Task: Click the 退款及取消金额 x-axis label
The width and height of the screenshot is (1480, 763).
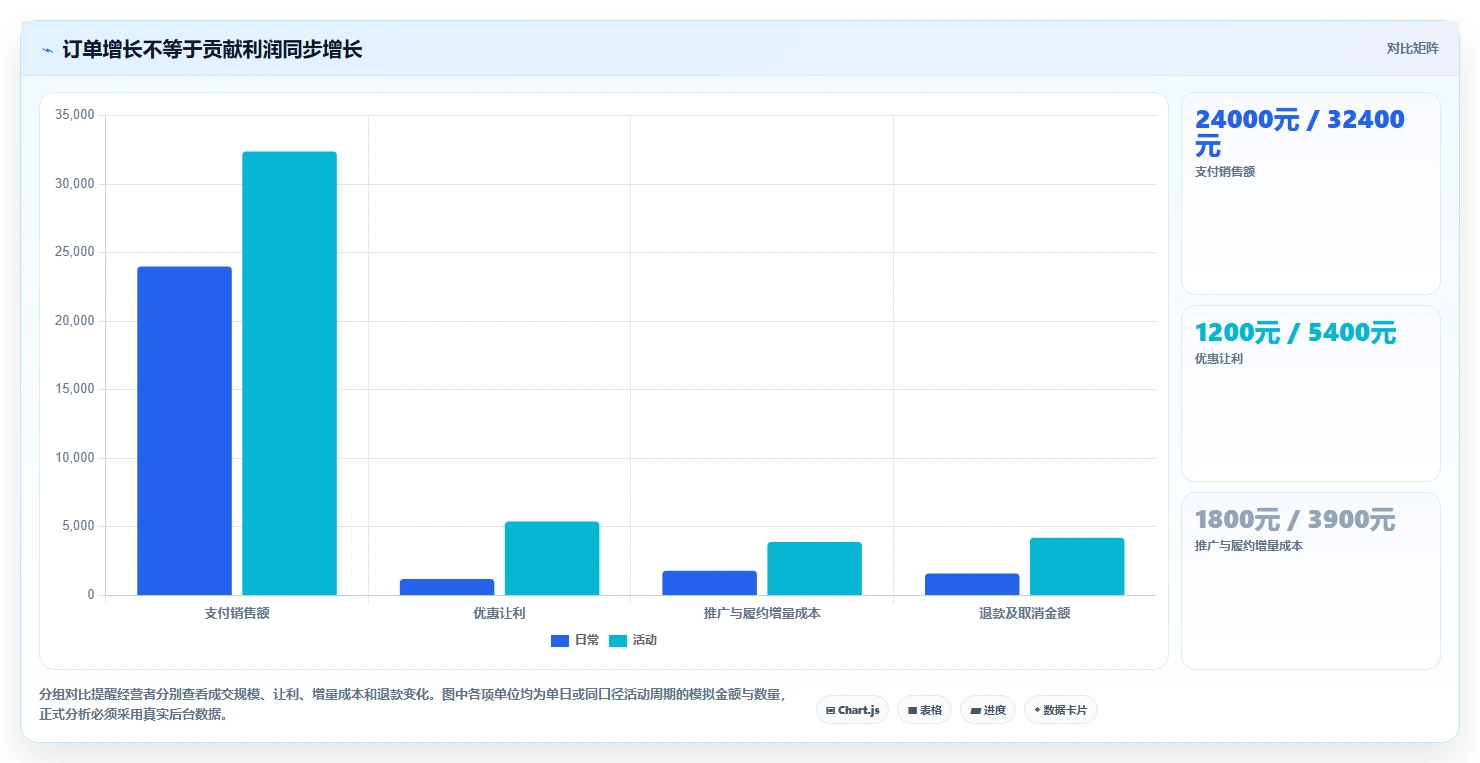Action: point(1024,613)
